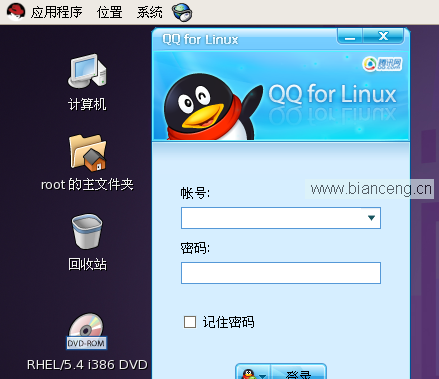Select the 计算机 (Computer) desktop icon

(x=87, y=72)
